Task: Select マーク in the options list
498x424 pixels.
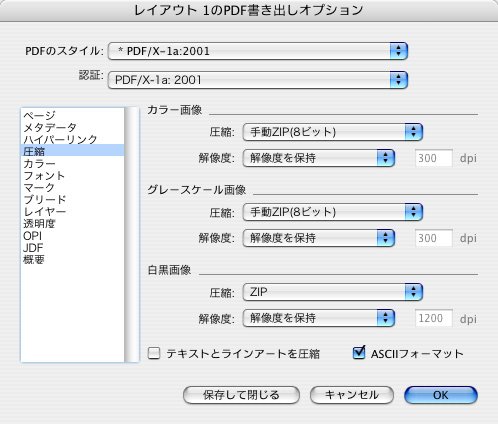Action: [72, 187]
